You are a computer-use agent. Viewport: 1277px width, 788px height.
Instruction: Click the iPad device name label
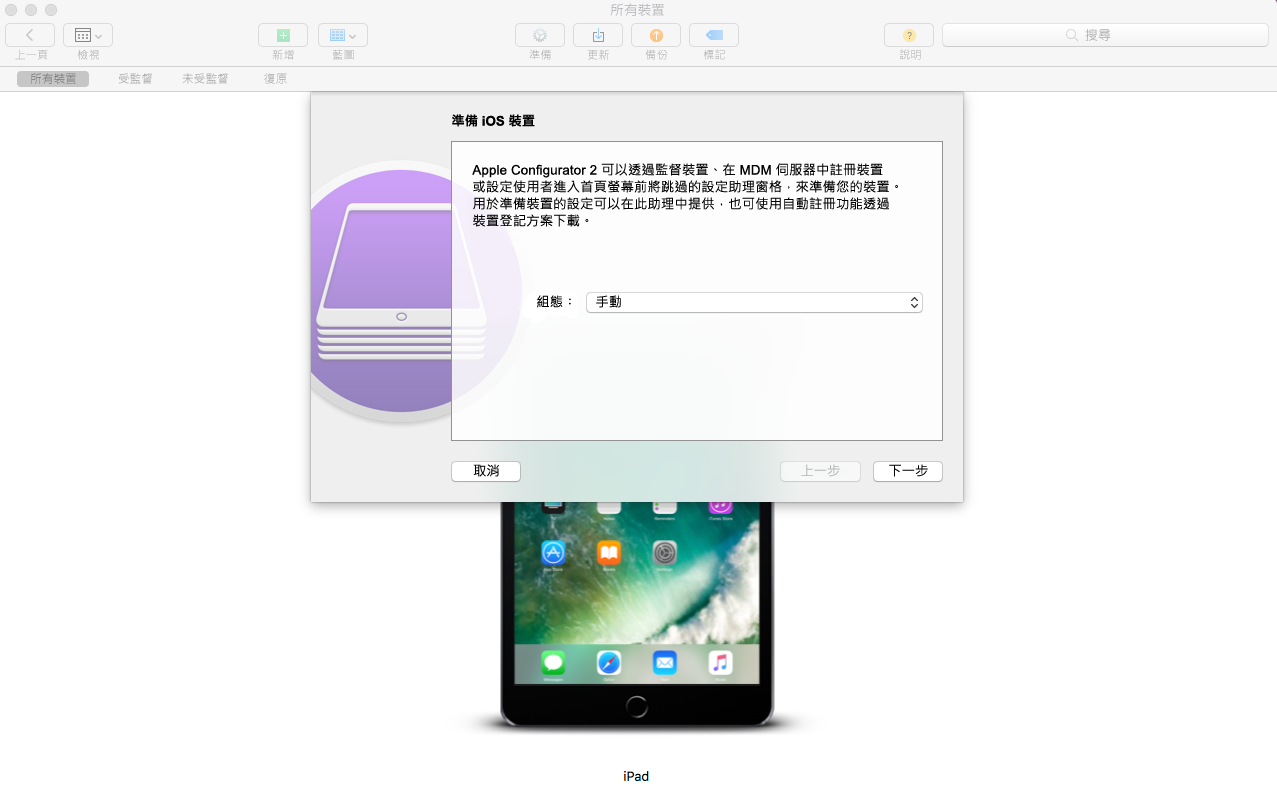click(x=636, y=776)
